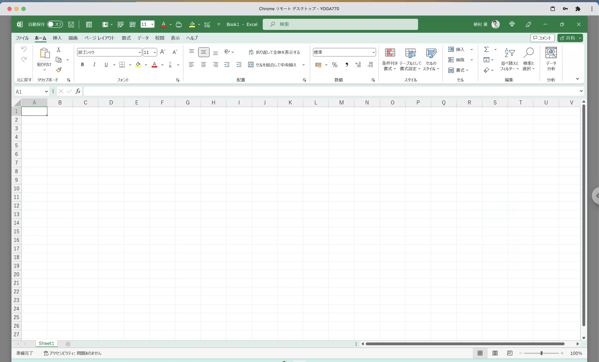Open the font name dropdown
This screenshot has height=362, width=599.
tap(139, 52)
